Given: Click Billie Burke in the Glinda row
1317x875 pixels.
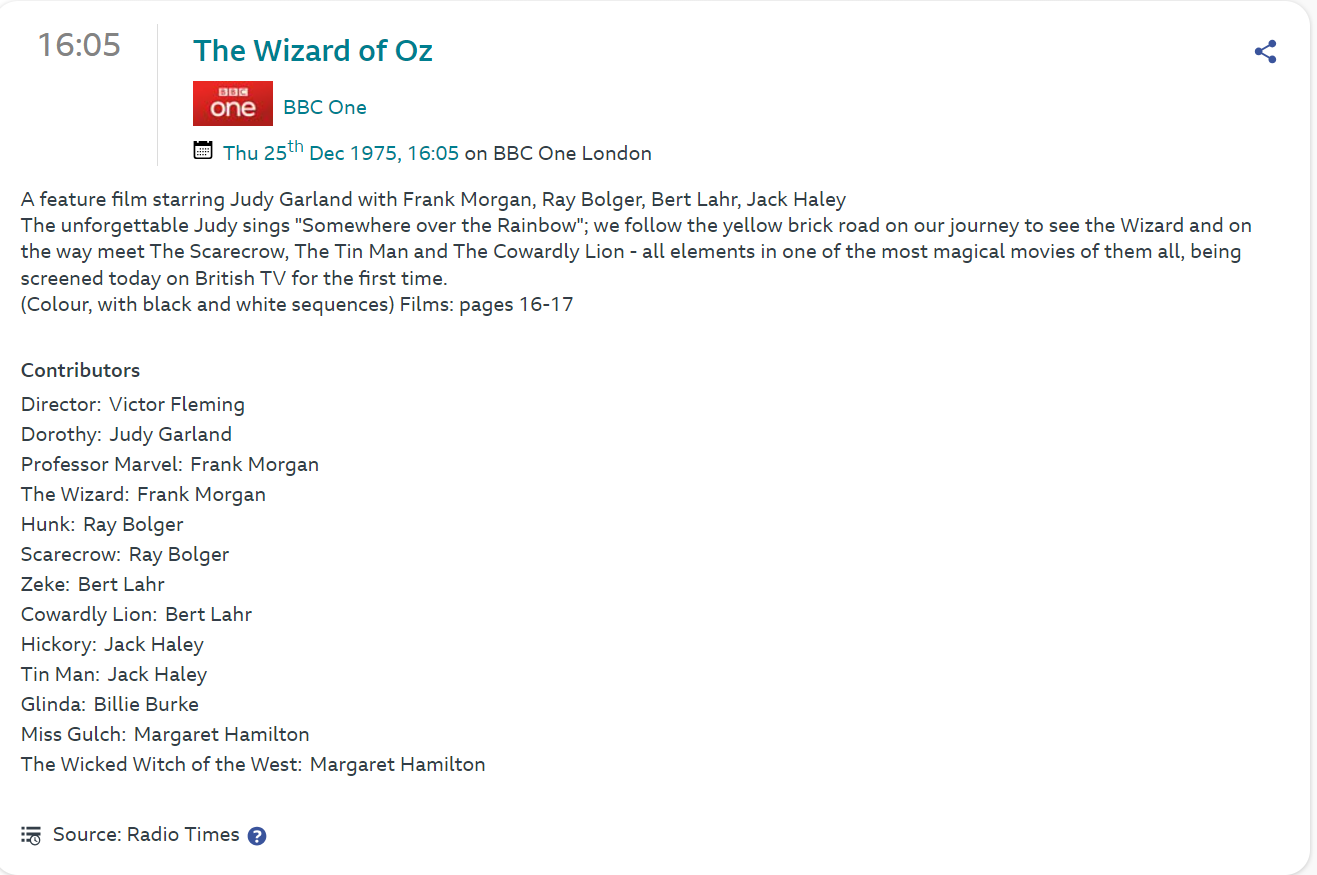Looking at the screenshot, I should (x=146, y=705).
